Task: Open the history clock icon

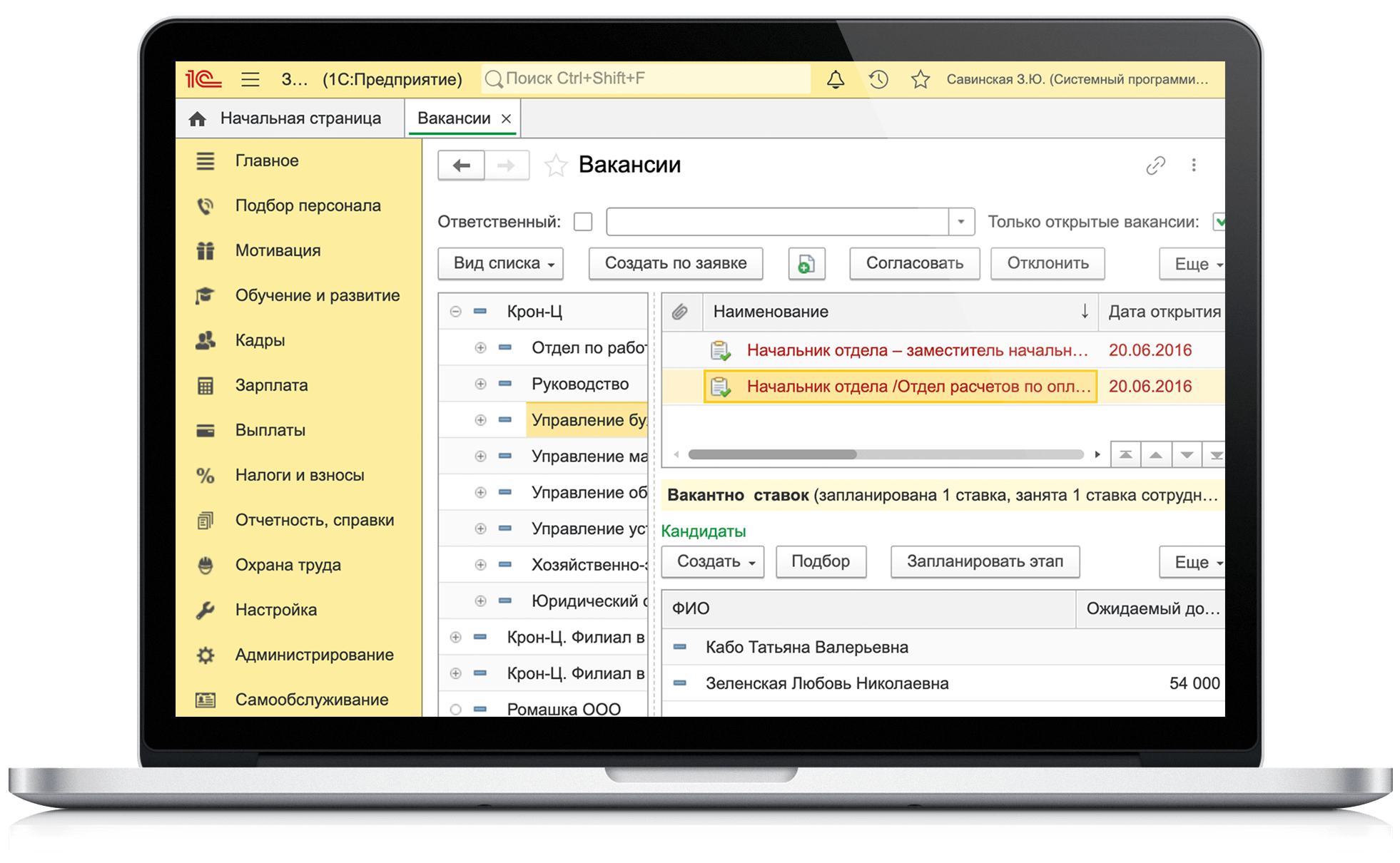Action: click(x=878, y=79)
